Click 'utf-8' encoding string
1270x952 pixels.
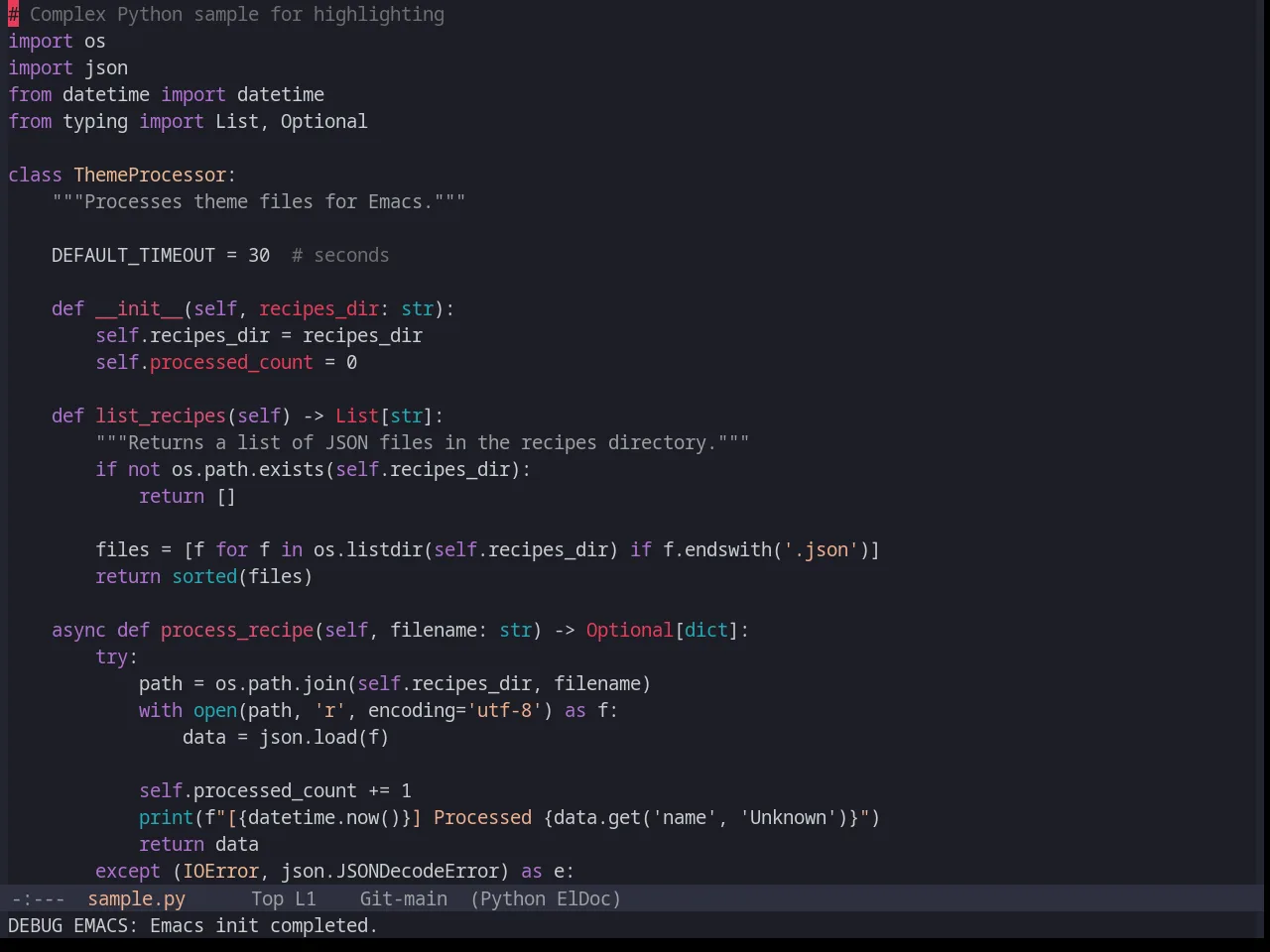pyautogui.click(x=504, y=710)
